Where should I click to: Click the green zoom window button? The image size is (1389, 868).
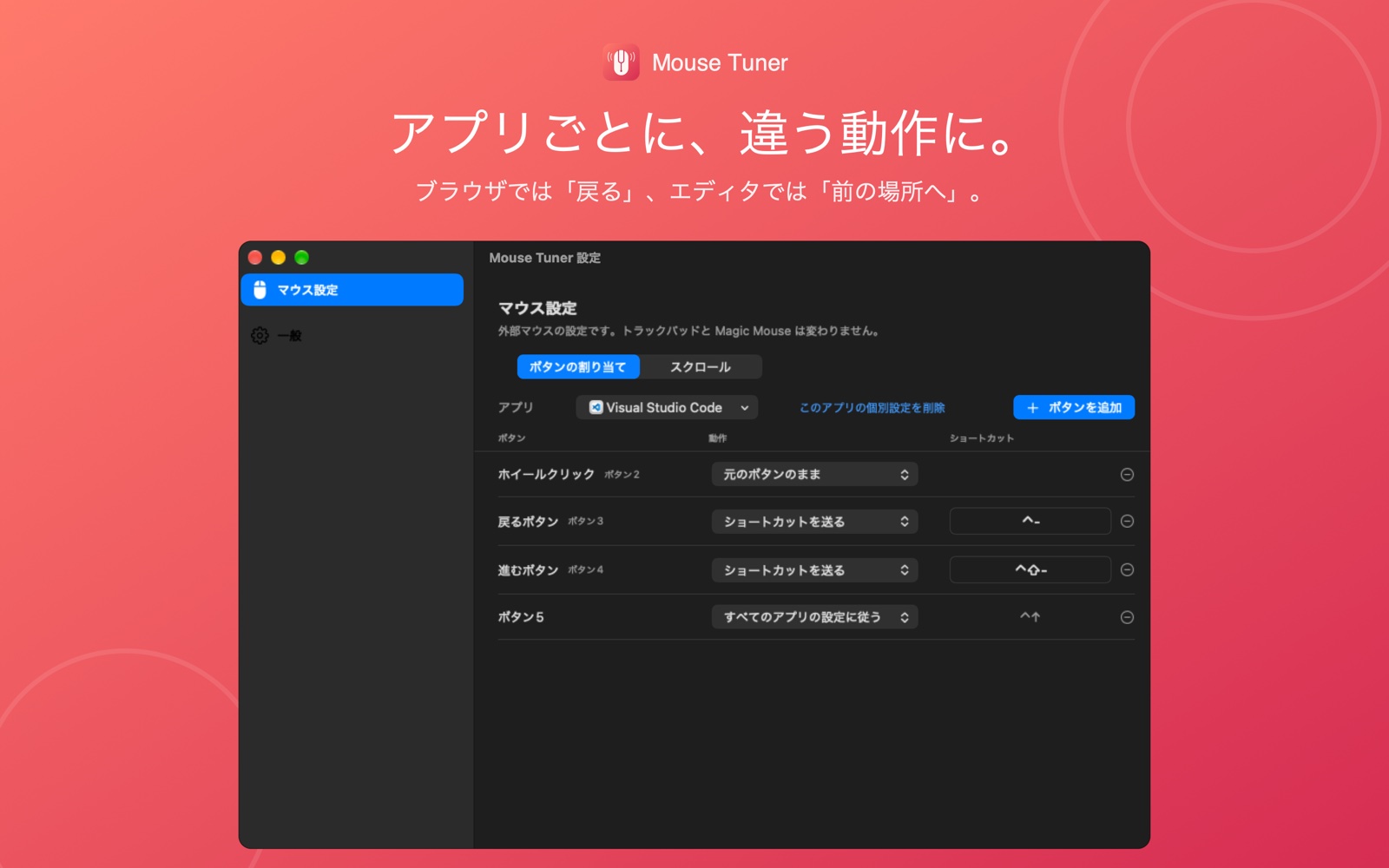301,257
